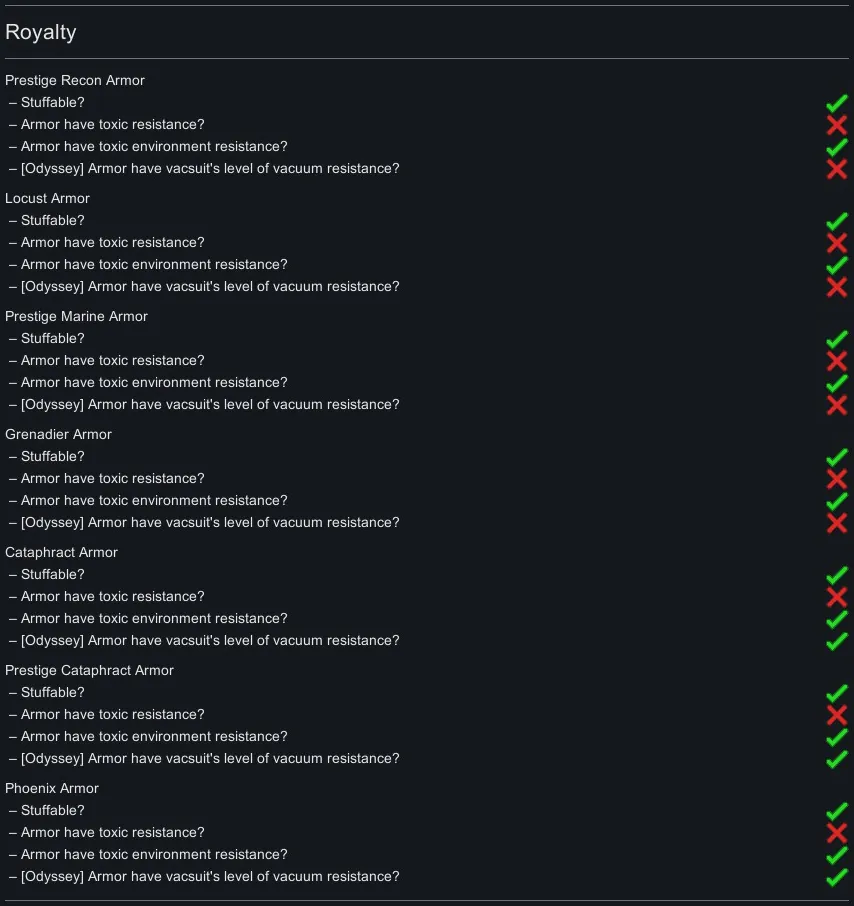
Task: Select the Prestige Recon Armor title
Action: point(75,80)
